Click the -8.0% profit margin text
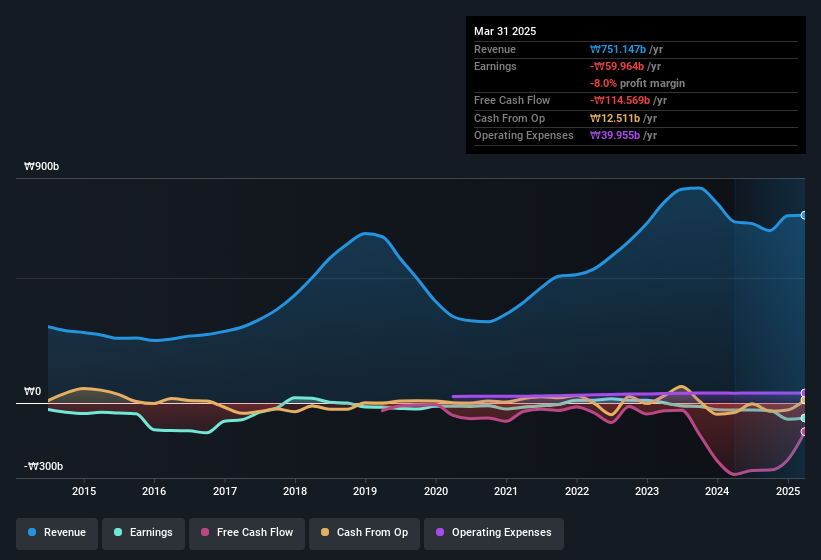This screenshot has height=560, width=821. coord(637,83)
